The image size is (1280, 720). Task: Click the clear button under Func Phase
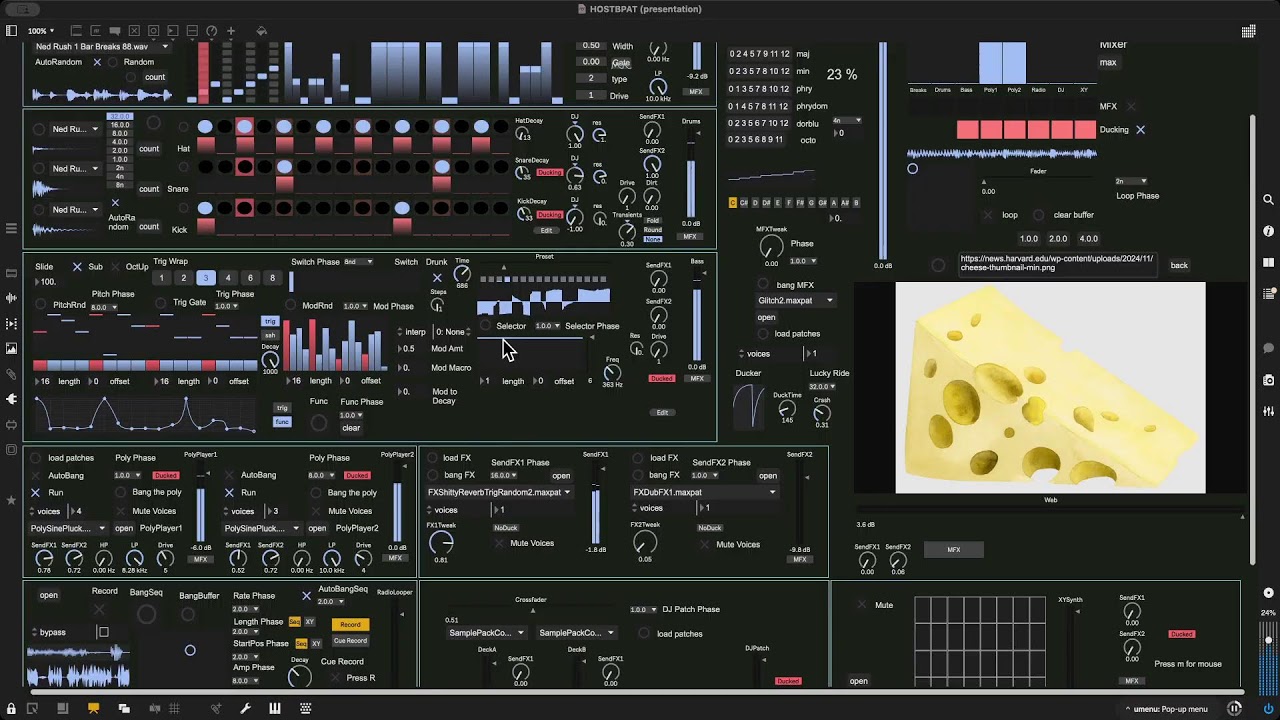(x=351, y=428)
